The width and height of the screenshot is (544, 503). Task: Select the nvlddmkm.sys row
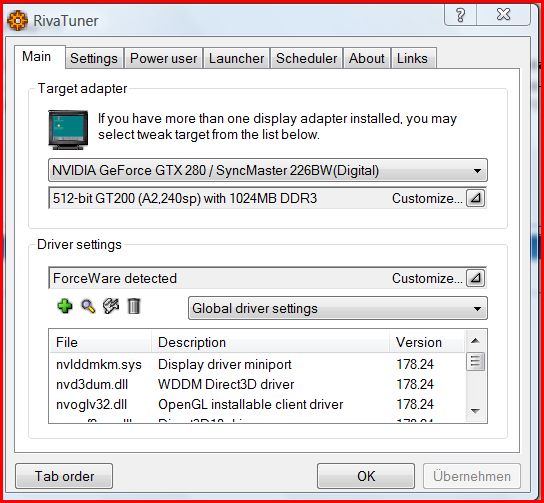tap(257, 364)
